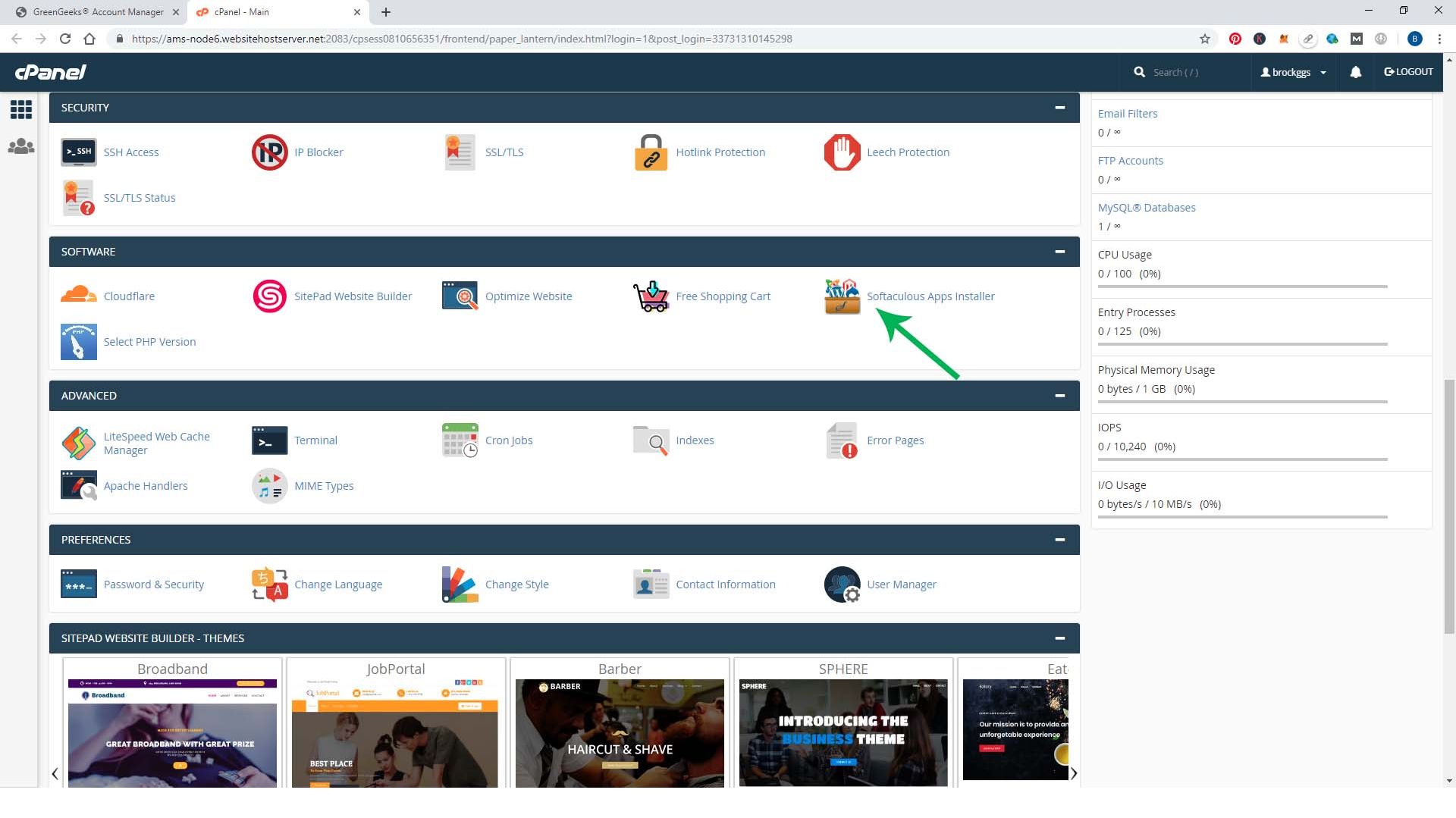Open the Cloudflare icon
The height and width of the screenshot is (818, 1456).
point(78,296)
